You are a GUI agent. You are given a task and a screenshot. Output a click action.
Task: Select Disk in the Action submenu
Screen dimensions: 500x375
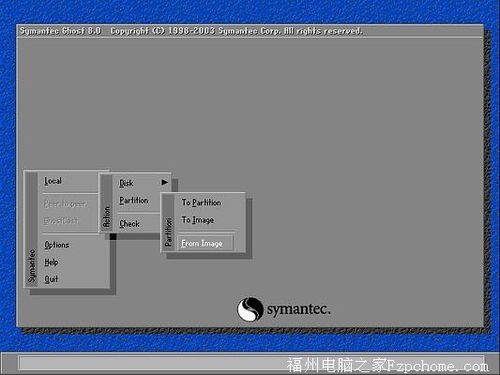[x=126, y=183]
